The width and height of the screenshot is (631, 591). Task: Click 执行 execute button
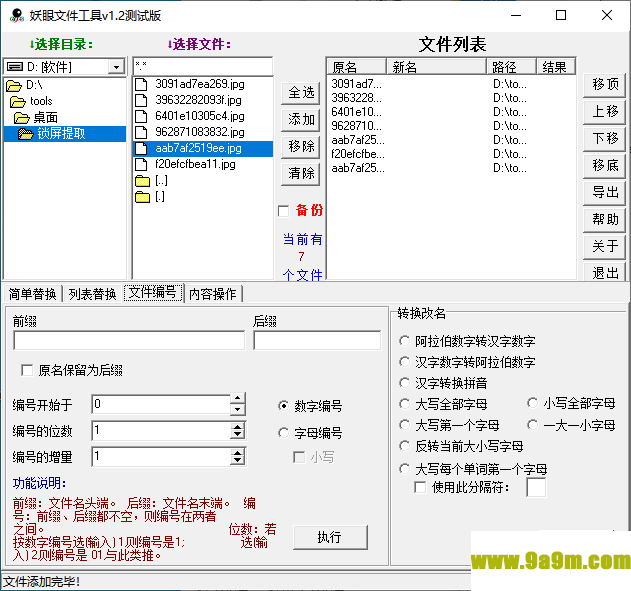click(330, 537)
